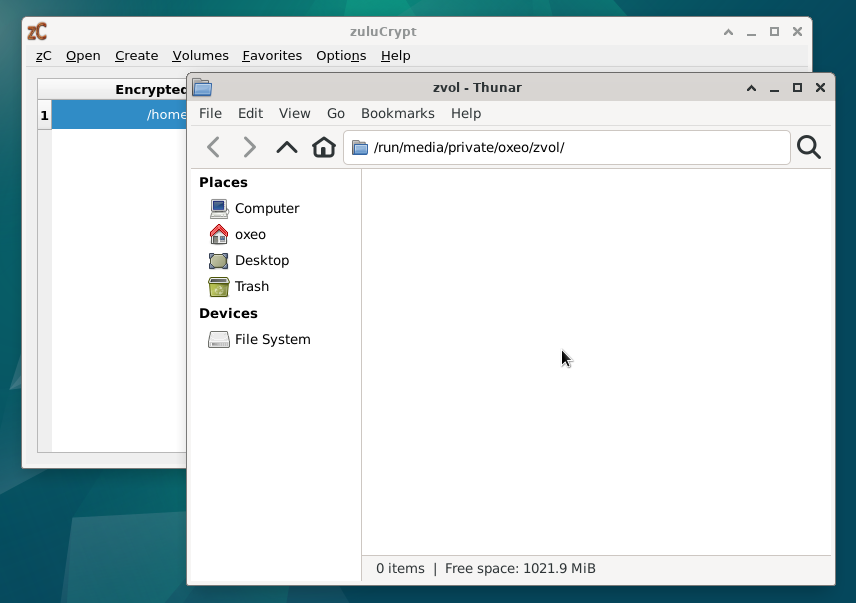Click the 0 items status bar text
The width and height of the screenshot is (856, 603).
(400, 569)
